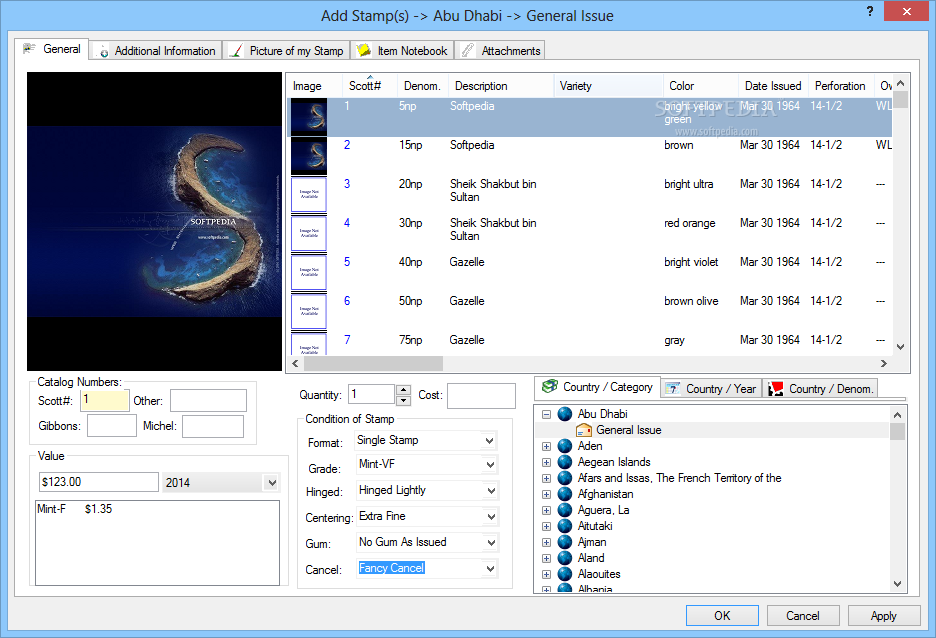Click the country tree scroll down arrow

pyautogui.click(x=897, y=584)
